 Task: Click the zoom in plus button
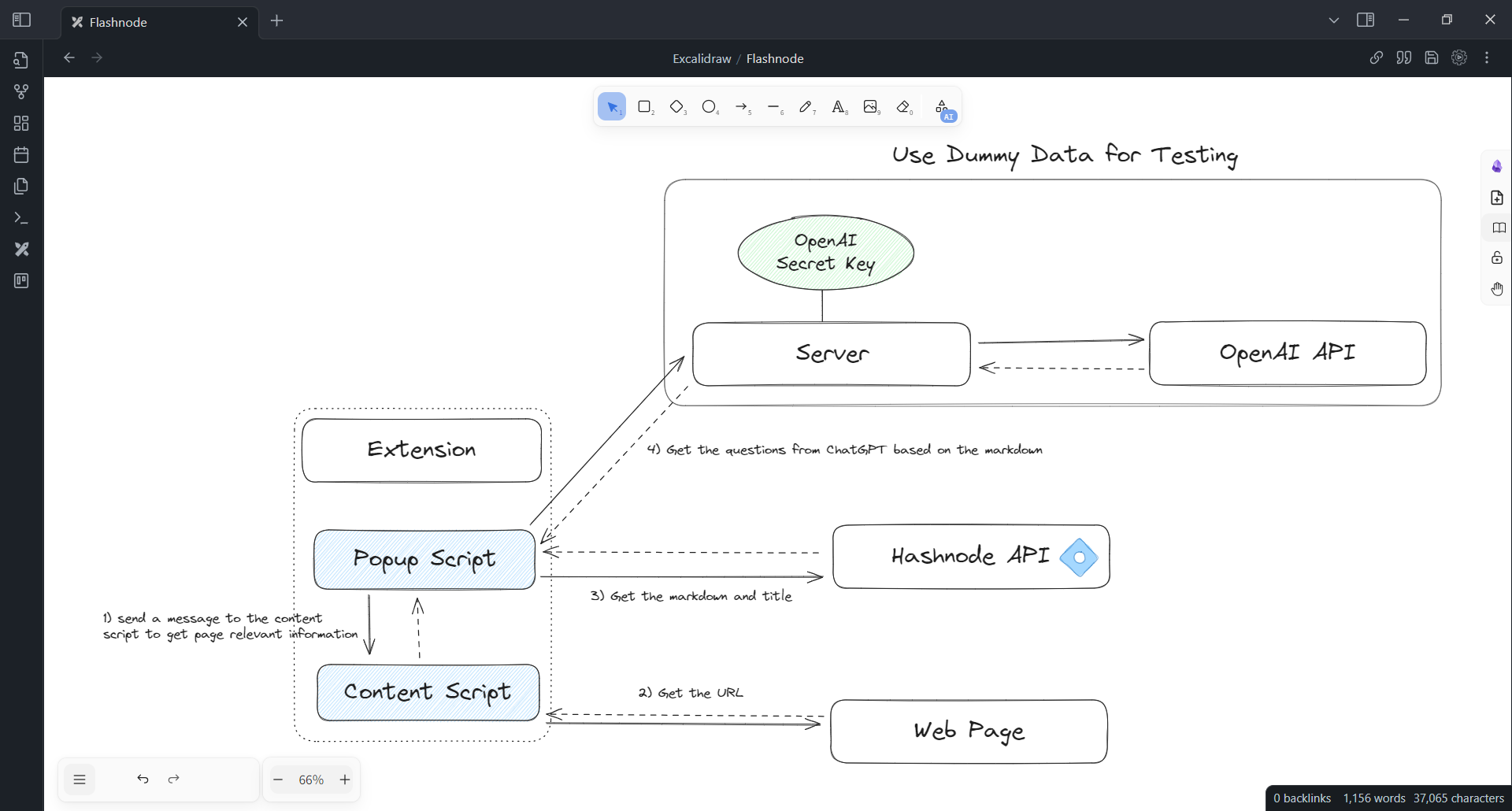345,780
